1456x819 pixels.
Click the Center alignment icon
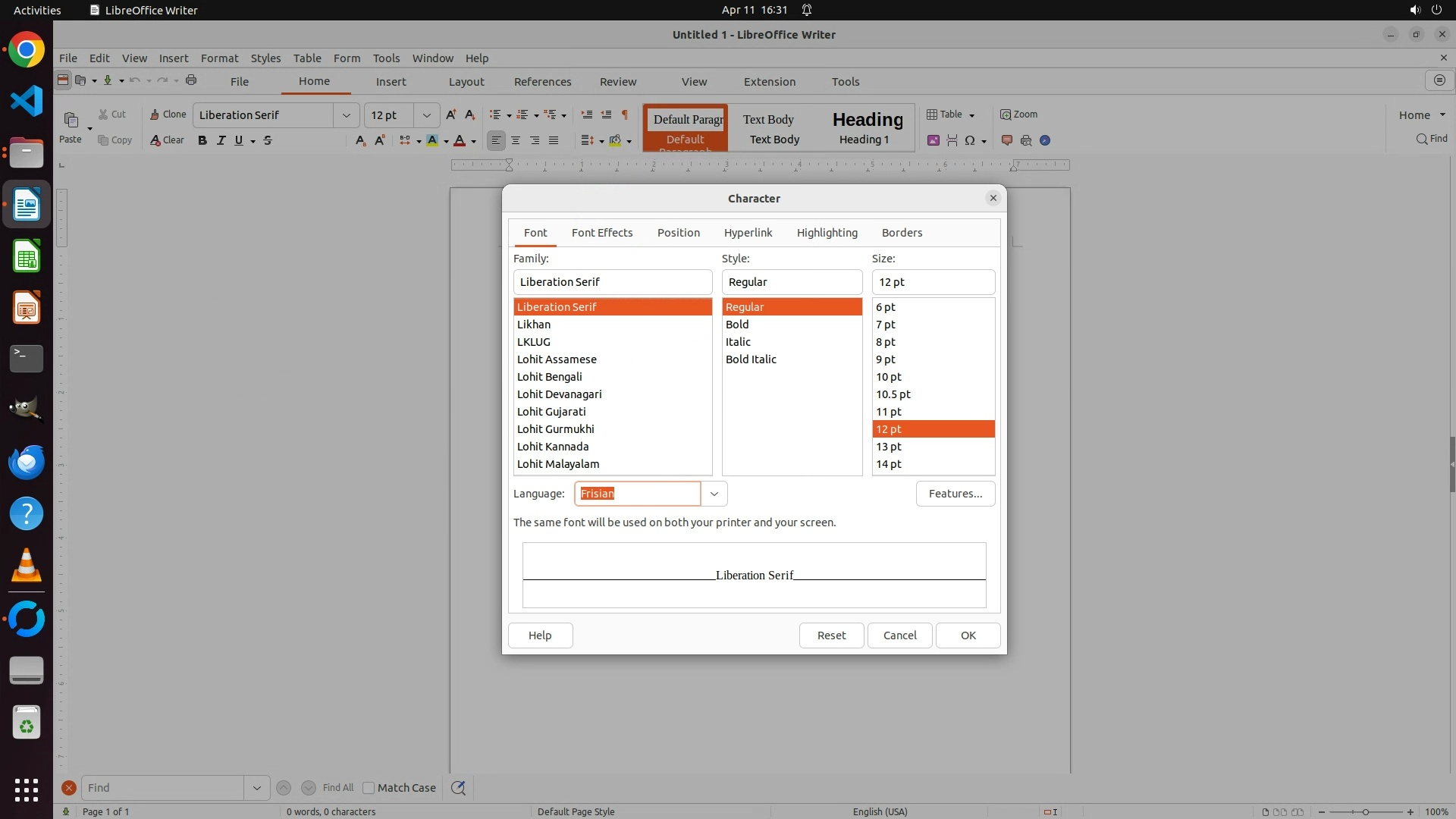coord(516,140)
